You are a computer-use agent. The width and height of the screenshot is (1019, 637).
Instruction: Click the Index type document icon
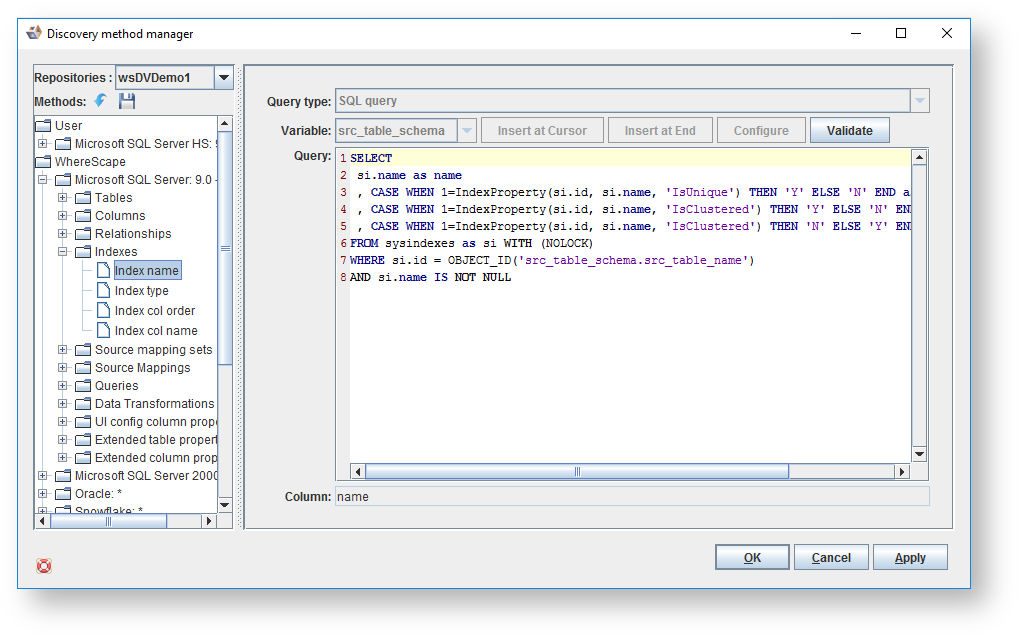pos(103,290)
